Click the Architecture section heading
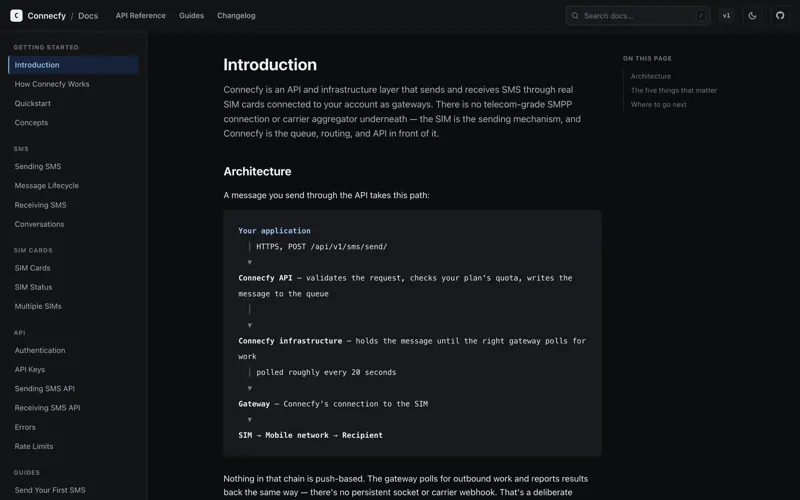 click(x=257, y=171)
